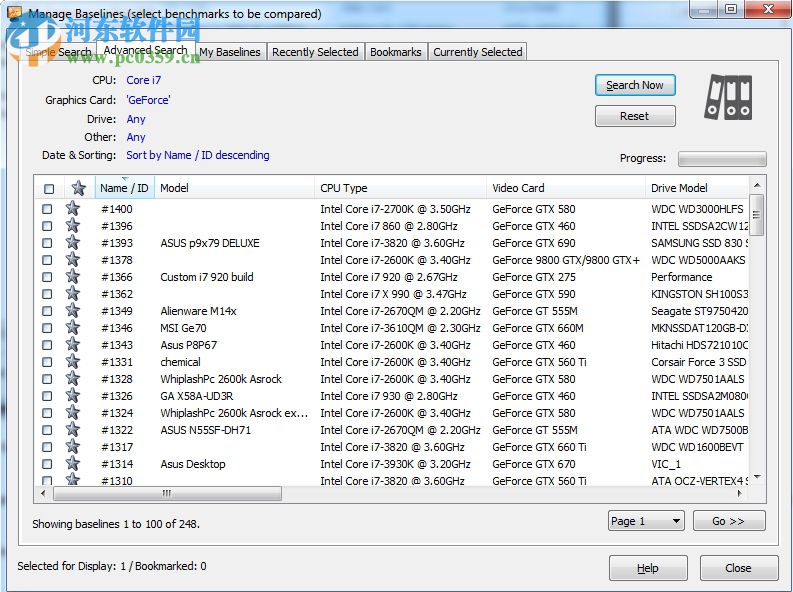Bookmark baseline #1400 with its star

click(x=73, y=208)
